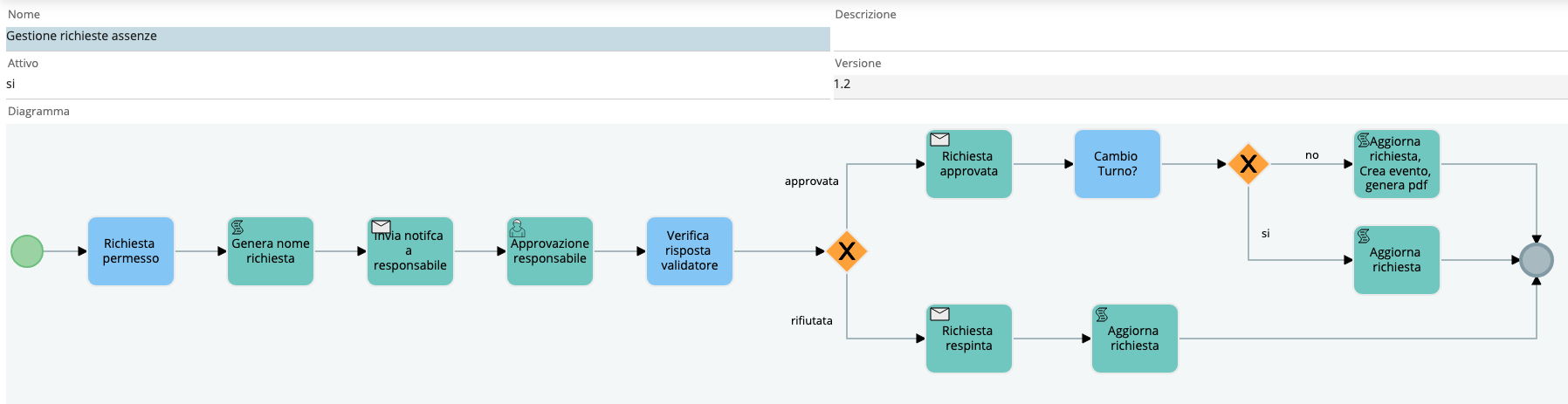The width and height of the screenshot is (1568, 404).
Task: Click script icon on Crea evento task
Action: [x=1364, y=140]
